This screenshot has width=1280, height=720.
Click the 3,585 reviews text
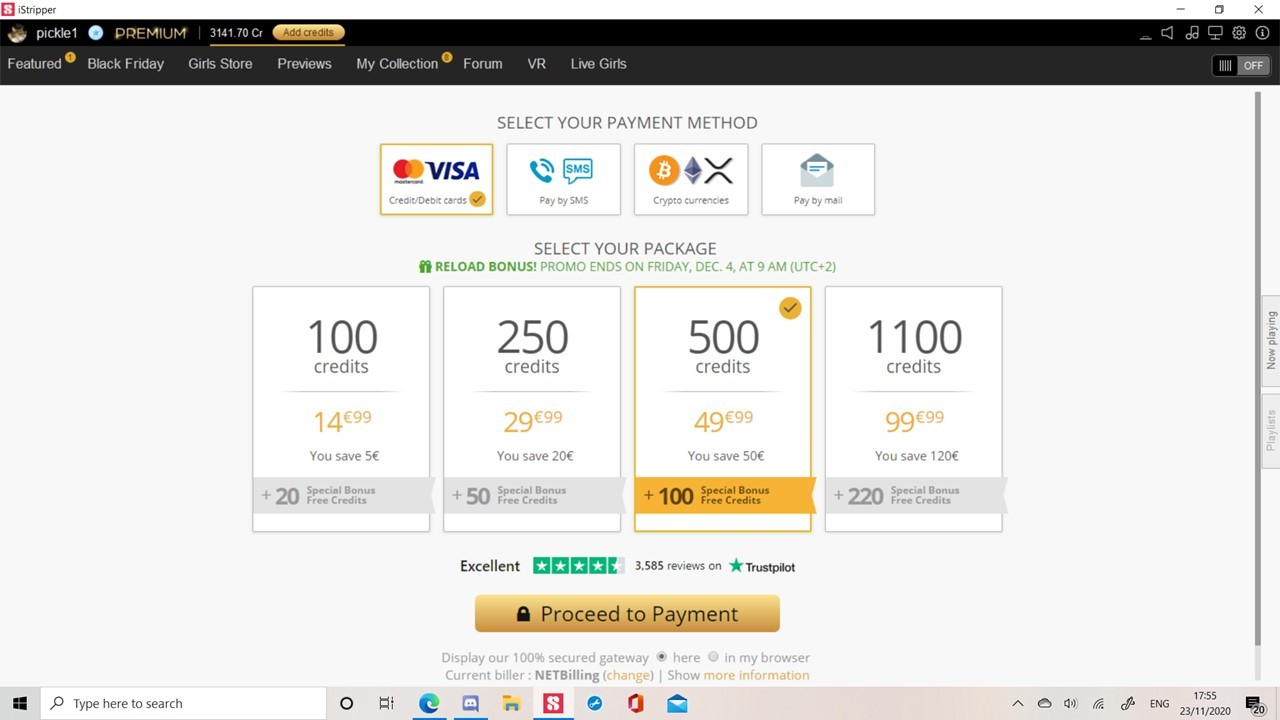coord(678,566)
